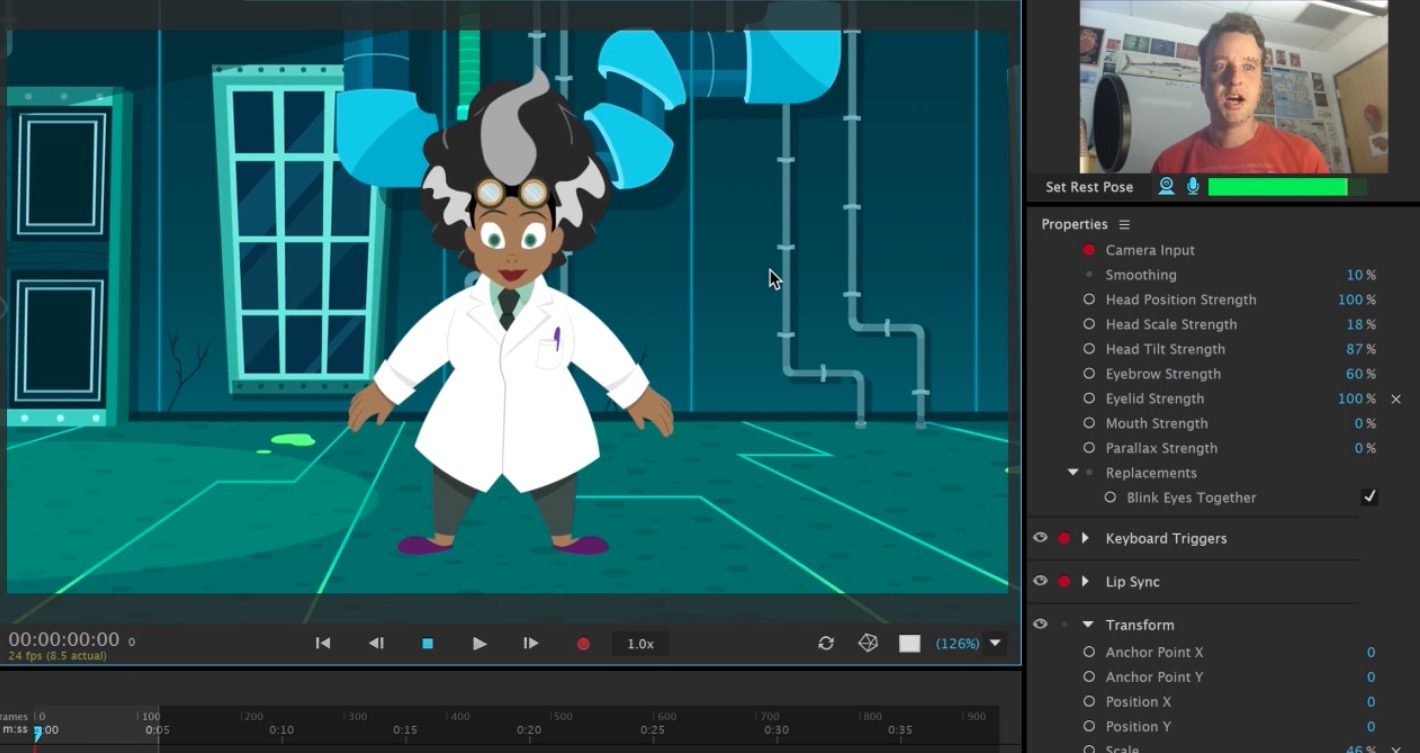Hide the Keyboard Triggers behavior eye

(x=1040, y=538)
